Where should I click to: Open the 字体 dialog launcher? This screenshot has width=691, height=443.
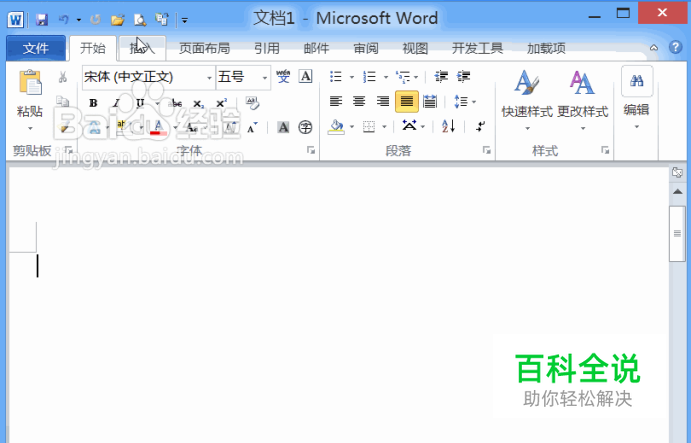tap(311, 151)
